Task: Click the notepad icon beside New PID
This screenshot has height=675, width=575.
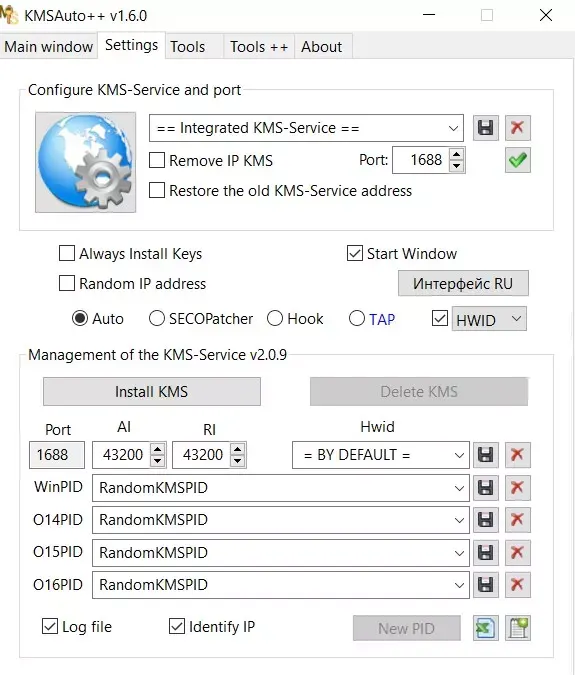Action: (517, 628)
